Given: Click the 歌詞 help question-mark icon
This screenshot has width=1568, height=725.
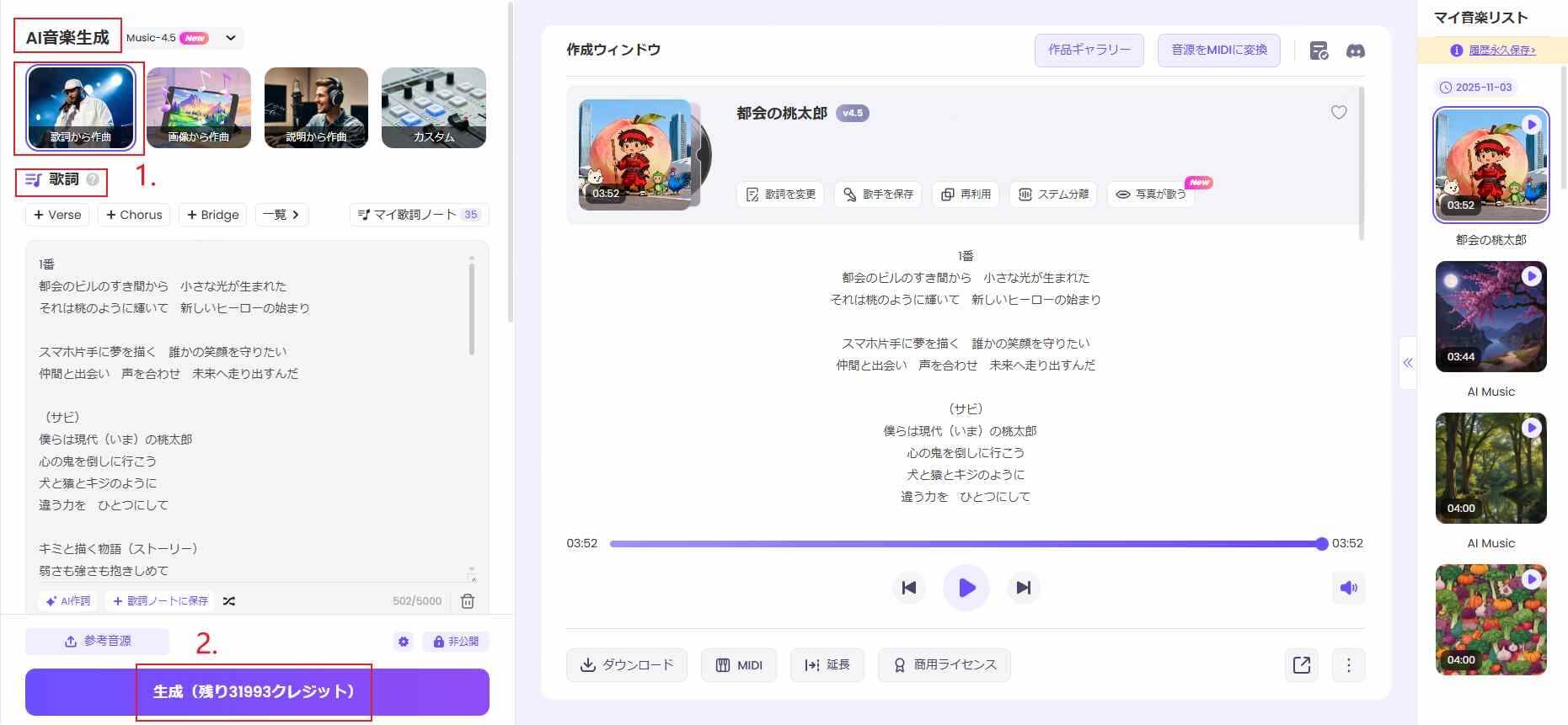Looking at the screenshot, I should (93, 179).
